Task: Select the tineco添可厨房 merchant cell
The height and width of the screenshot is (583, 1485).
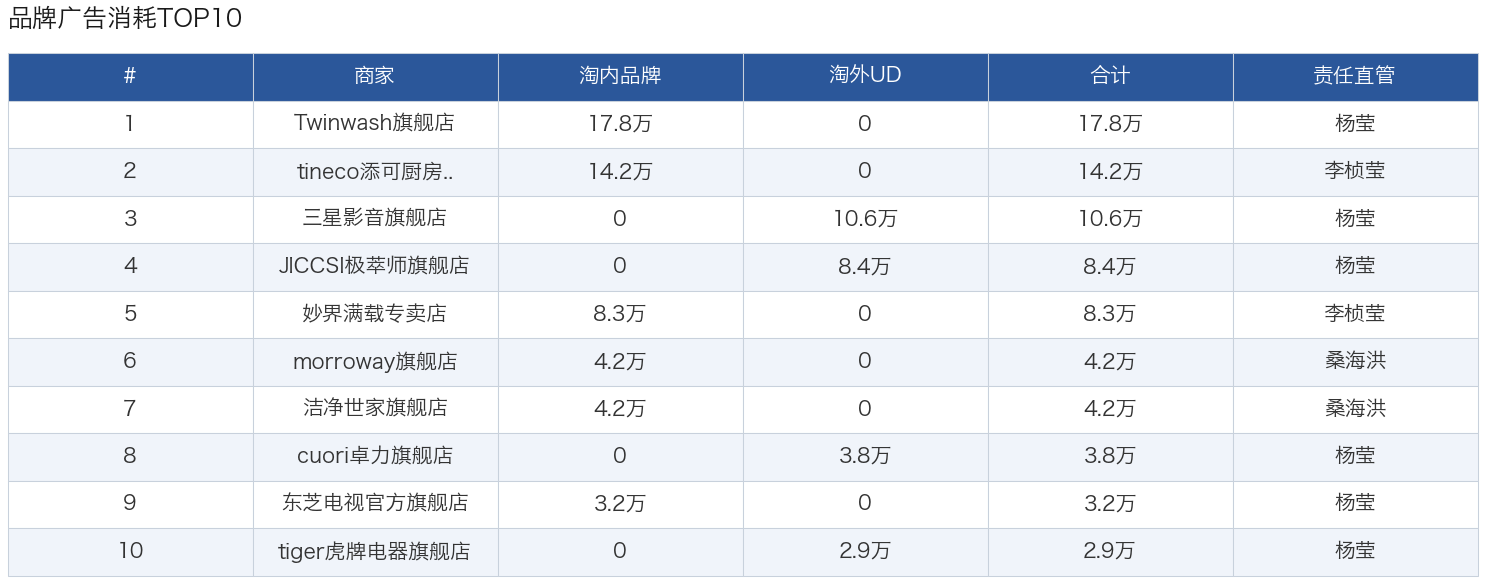Action: click(375, 171)
